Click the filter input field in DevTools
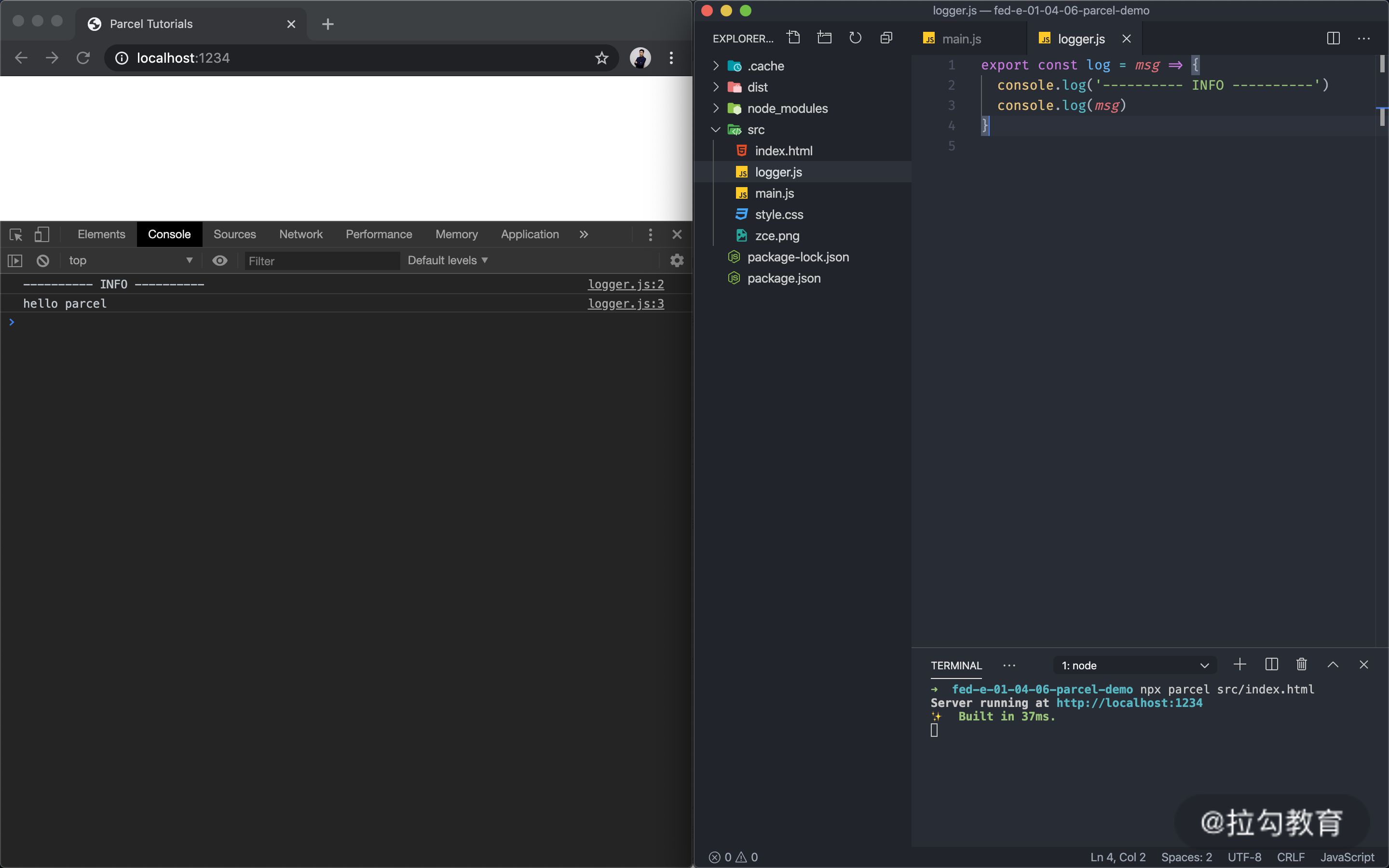1389x868 pixels. point(319,260)
